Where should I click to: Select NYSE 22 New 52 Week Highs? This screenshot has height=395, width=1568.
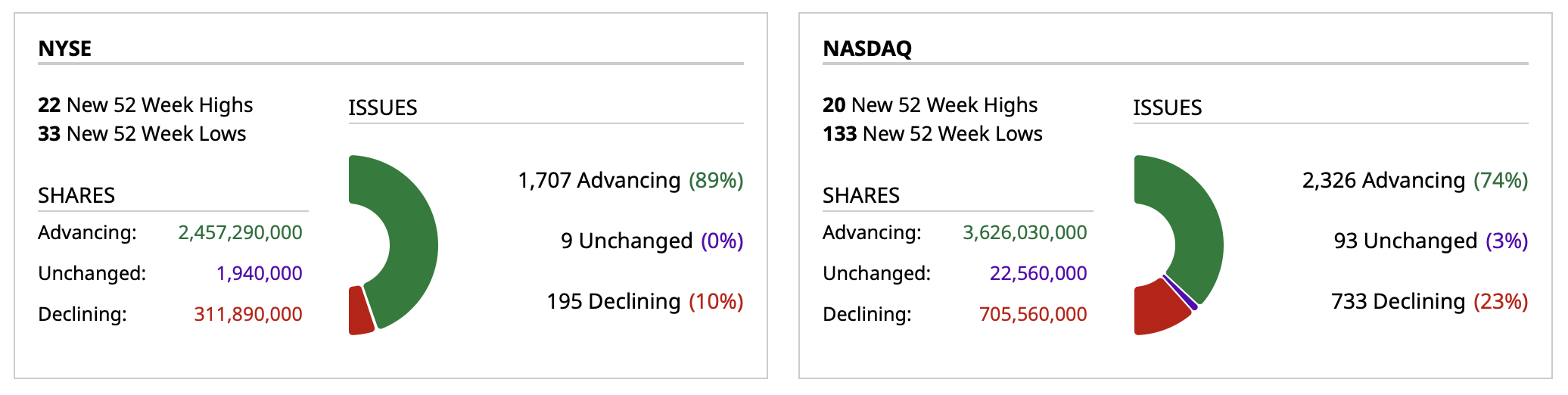[145, 105]
